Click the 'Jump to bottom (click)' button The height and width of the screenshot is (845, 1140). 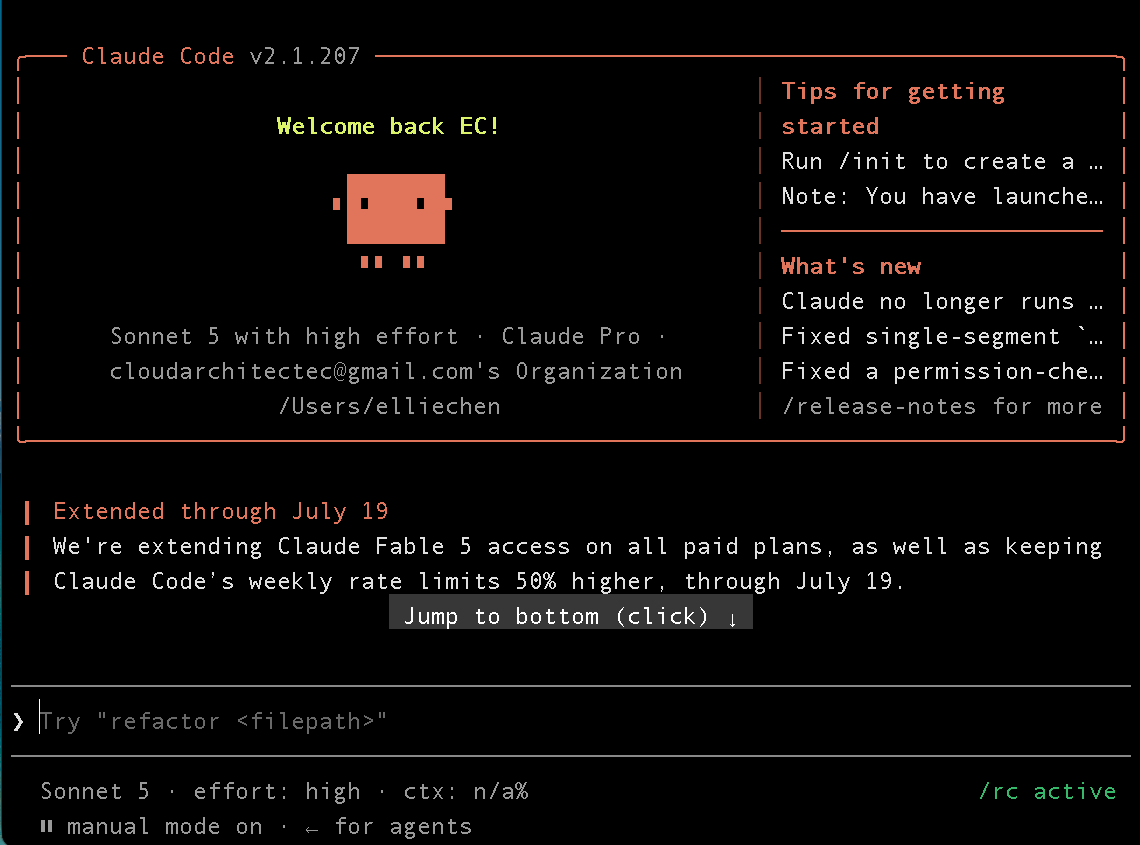(571, 616)
